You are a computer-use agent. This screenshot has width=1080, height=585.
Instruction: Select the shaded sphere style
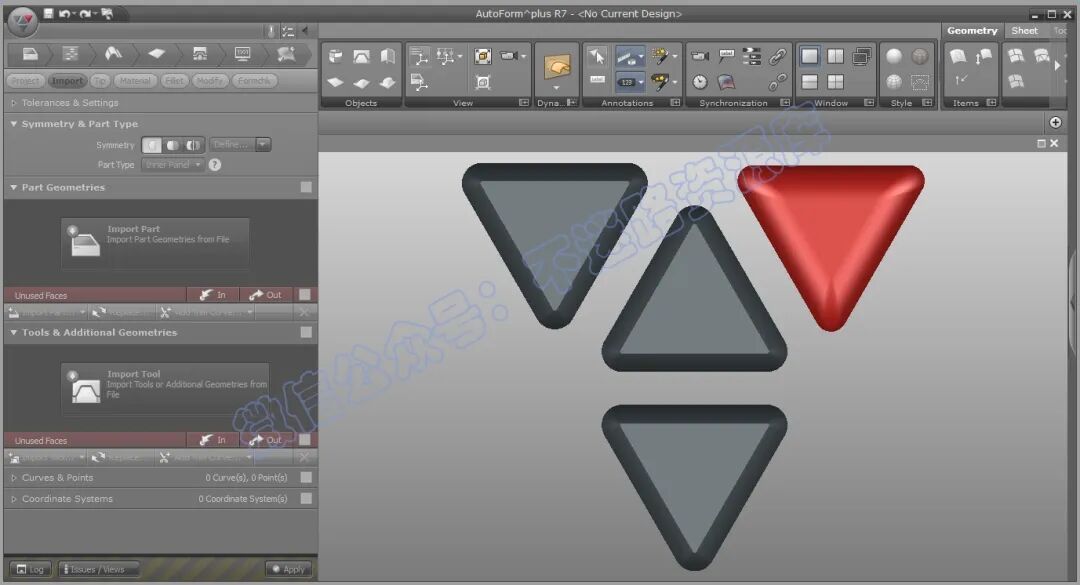point(894,56)
